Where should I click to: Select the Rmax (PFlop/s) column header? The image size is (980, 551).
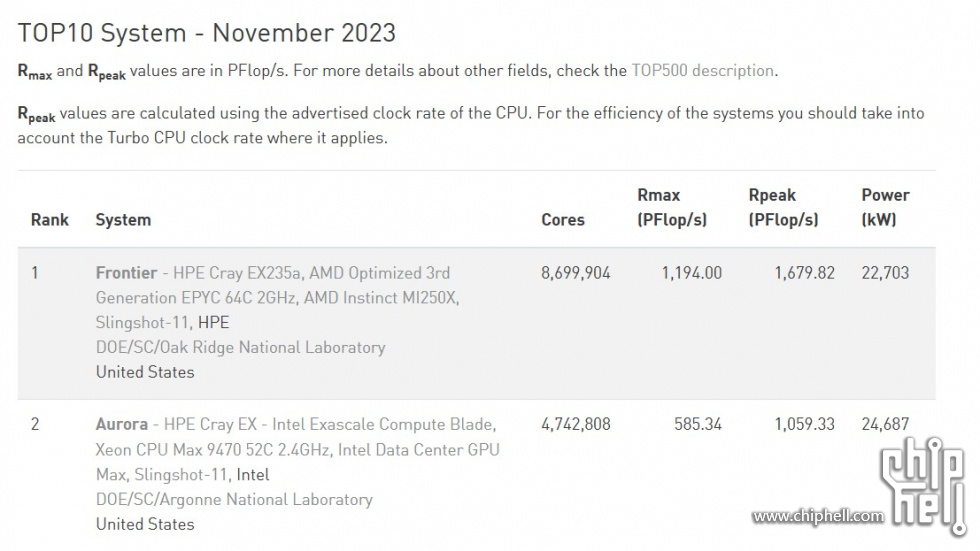click(672, 207)
